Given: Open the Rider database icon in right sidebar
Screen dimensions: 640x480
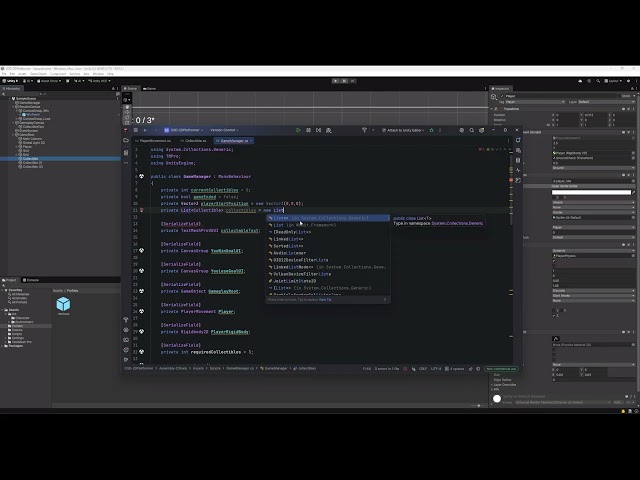Looking at the screenshot, I should coord(518,160).
